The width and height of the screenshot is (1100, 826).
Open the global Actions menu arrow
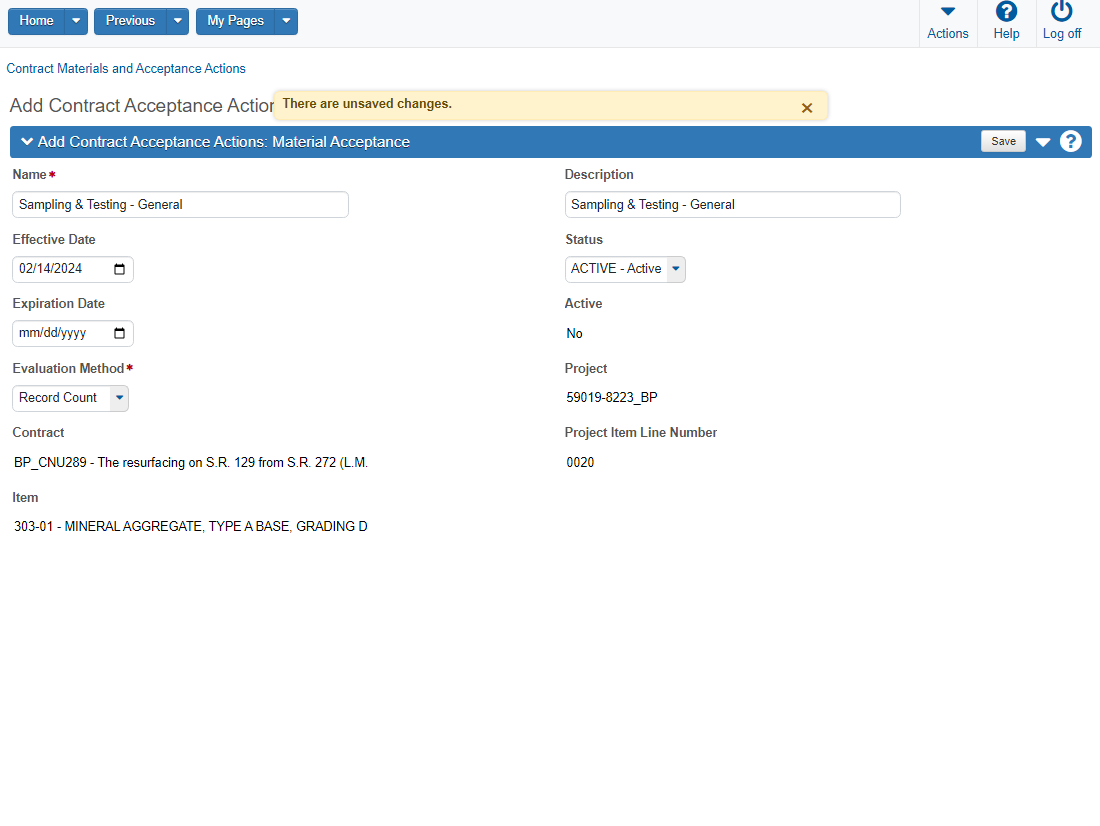947,12
